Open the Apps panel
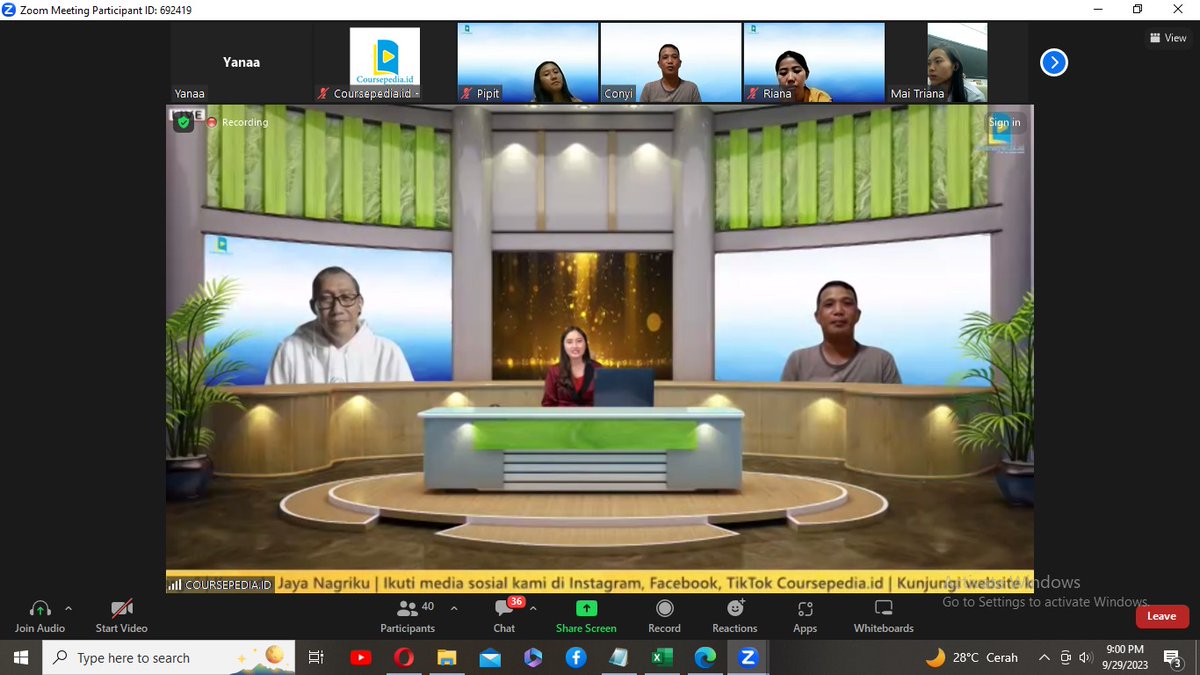 coord(805,615)
